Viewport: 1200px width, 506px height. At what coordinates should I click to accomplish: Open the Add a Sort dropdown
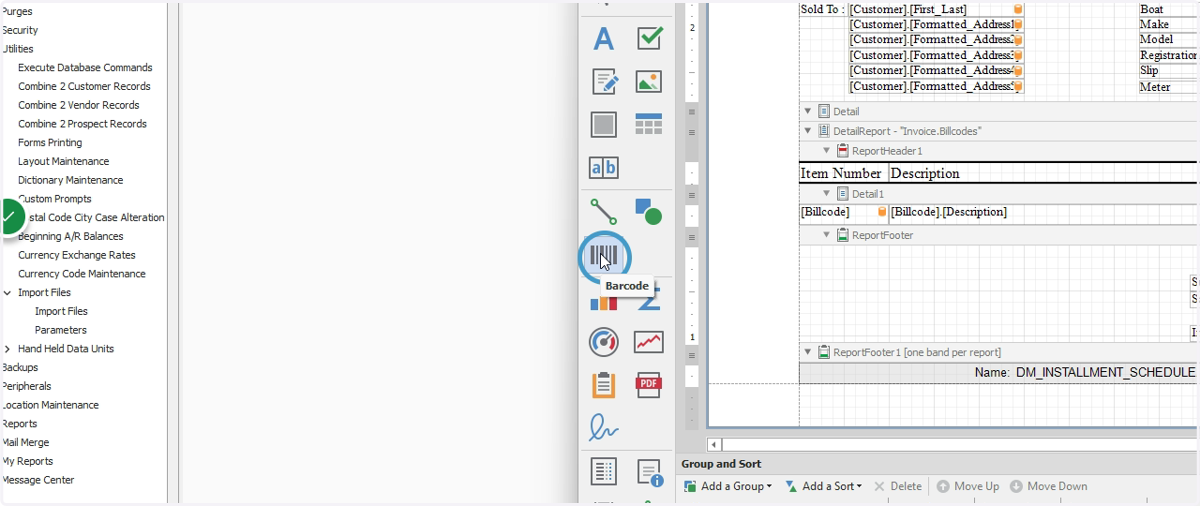pos(823,486)
